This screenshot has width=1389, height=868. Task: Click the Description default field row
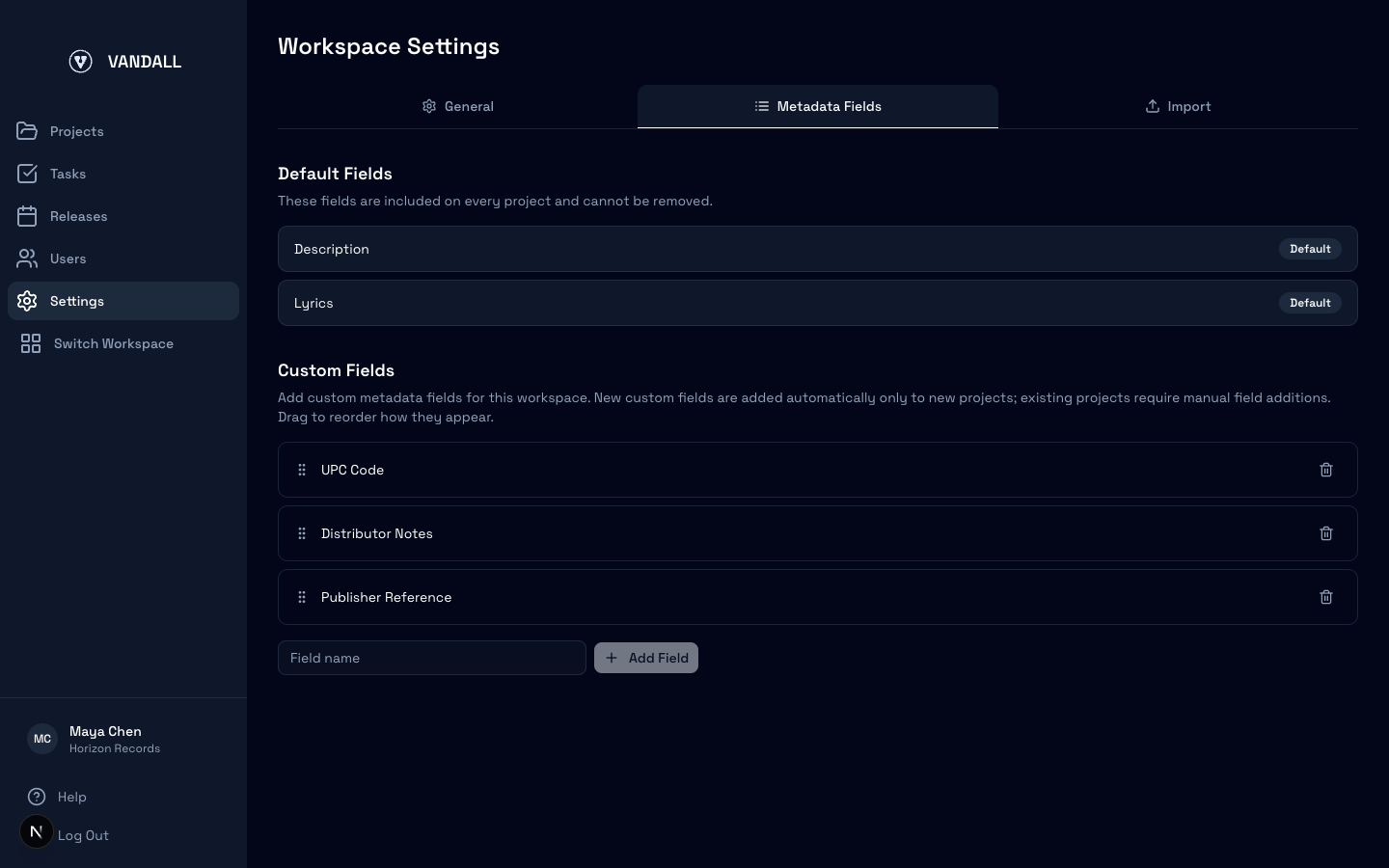(x=818, y=249)
